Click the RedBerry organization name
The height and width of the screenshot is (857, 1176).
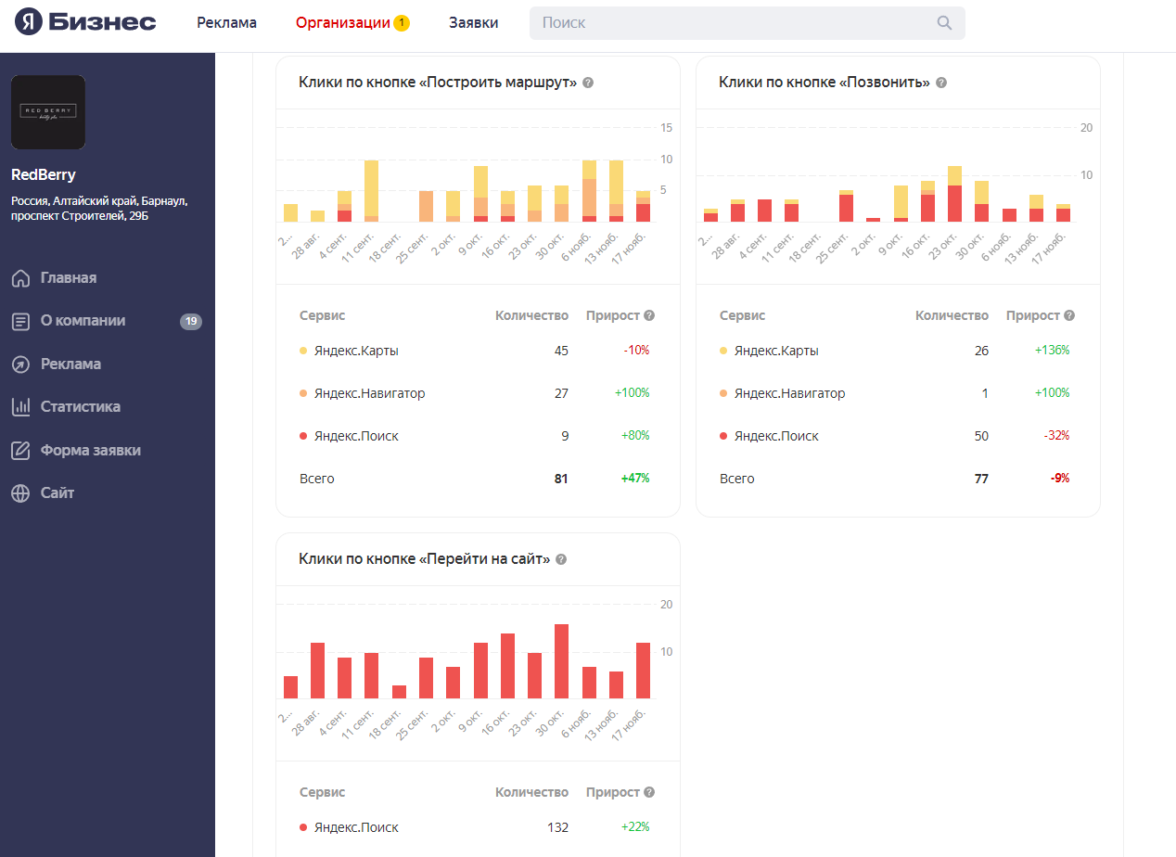tap(43, 175)
